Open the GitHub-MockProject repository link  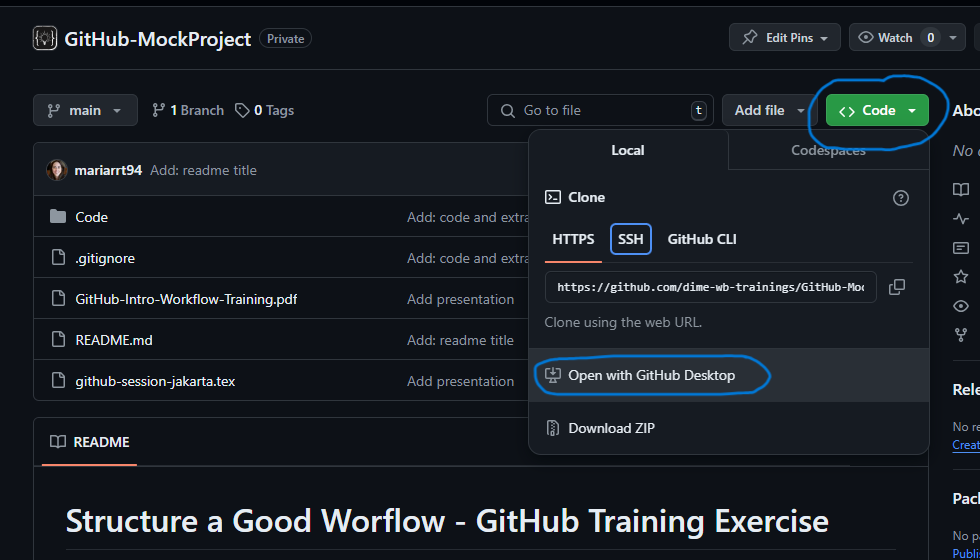158,39
